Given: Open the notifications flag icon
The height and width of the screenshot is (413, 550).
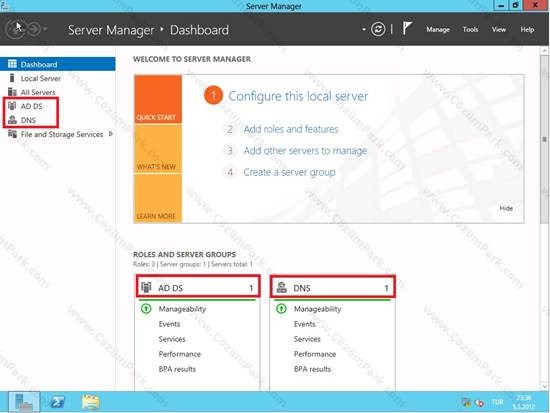Looking at the screenshot, I should pyautogui.click(x=407, y=28).
